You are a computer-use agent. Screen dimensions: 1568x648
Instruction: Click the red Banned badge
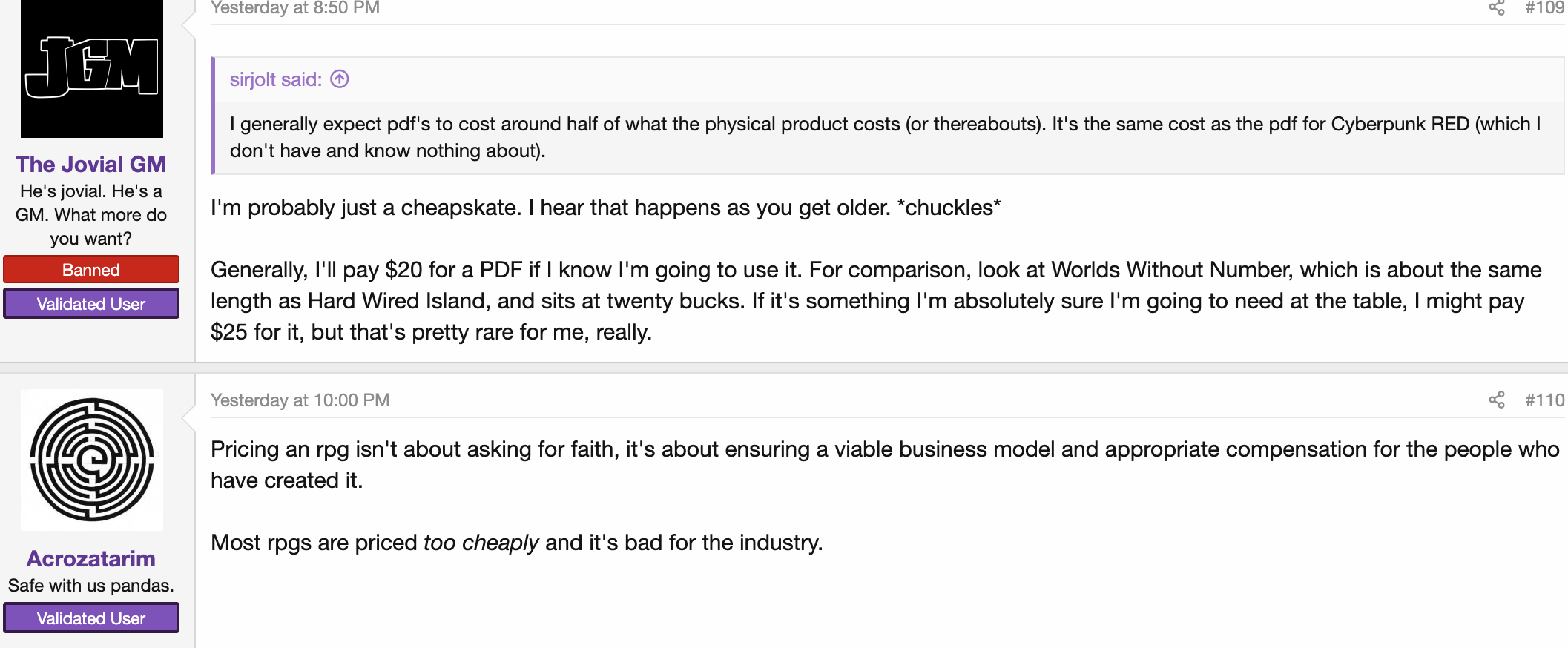coord(91,269)
